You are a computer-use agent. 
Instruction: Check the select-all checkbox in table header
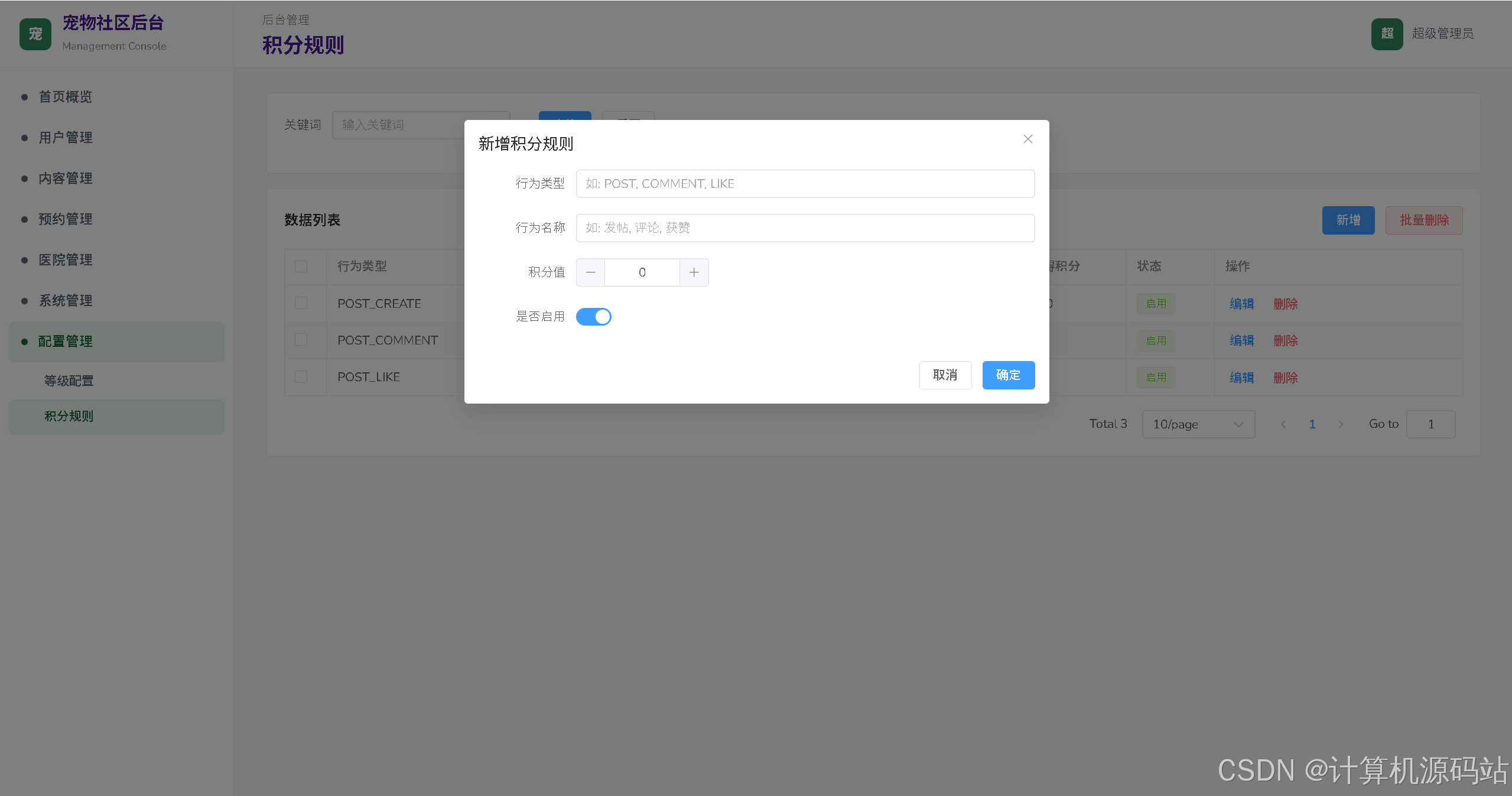coord(301,267)
